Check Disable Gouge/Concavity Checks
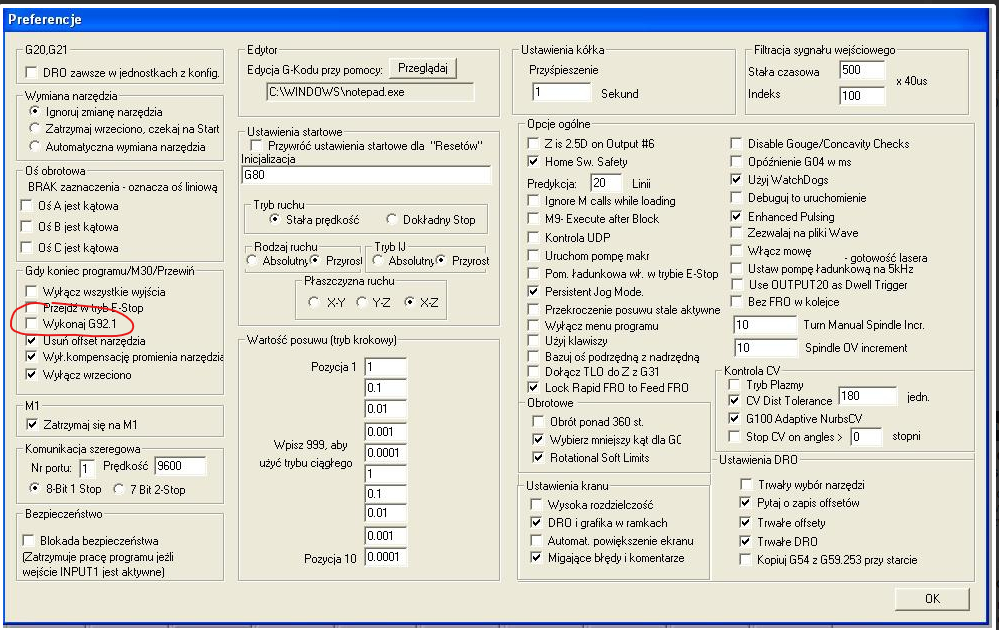999x630 pixels. (x=736, y=143)
